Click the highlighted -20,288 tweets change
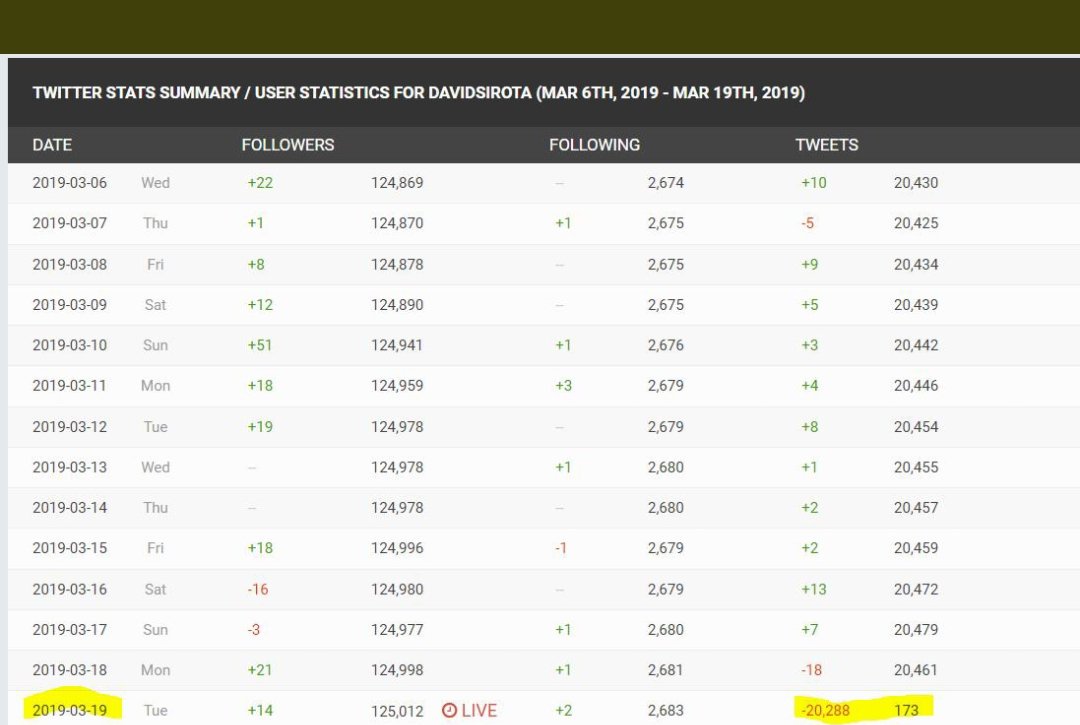1080x725 pixels. click(825, 710)
